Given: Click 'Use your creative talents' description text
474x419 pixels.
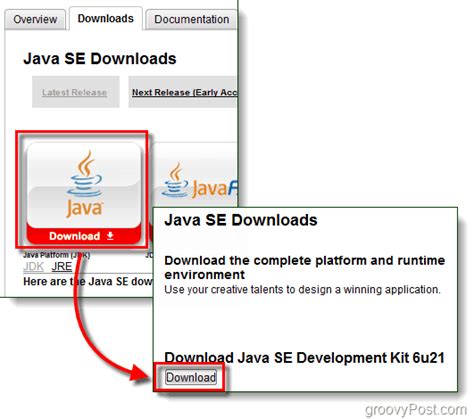Looking at the screenshot, I should pos(302,289).
